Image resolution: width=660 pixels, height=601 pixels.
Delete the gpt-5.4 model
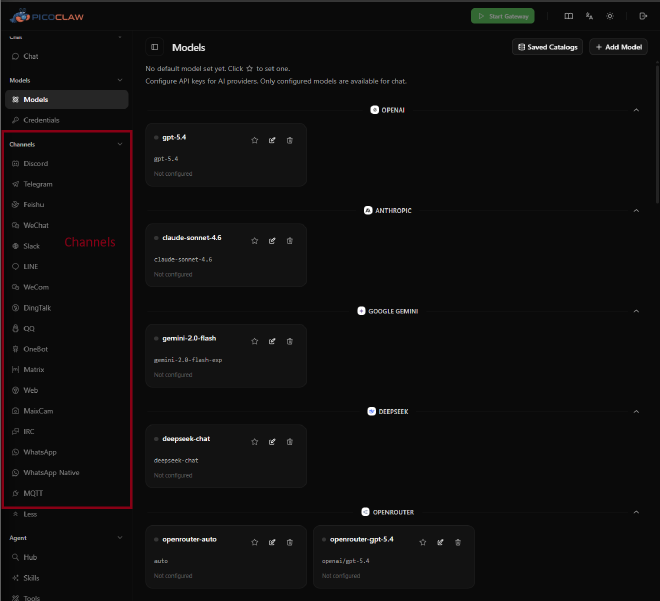(x=290, y=140)
